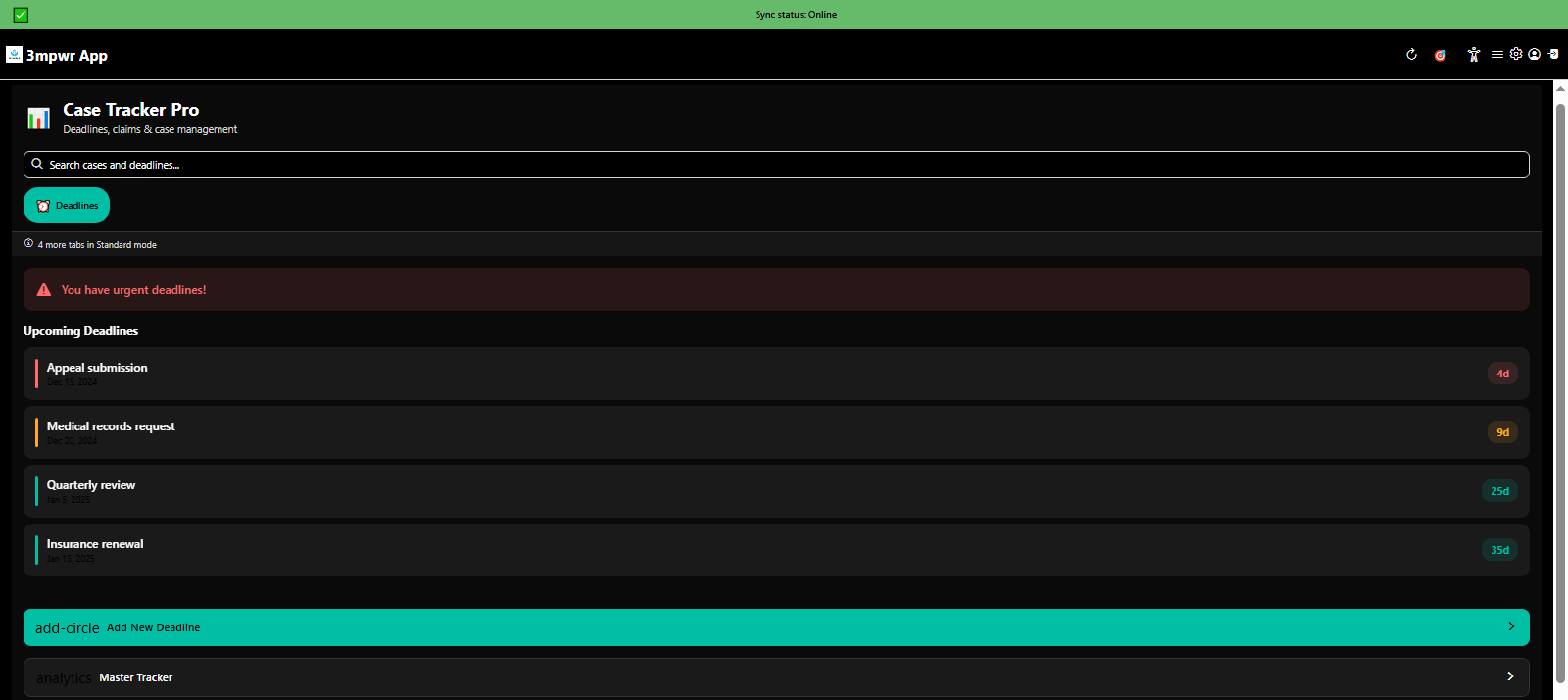Open the hamburger menu in the header
This screenshot has width=1568, height=700.
(1496, 55)
